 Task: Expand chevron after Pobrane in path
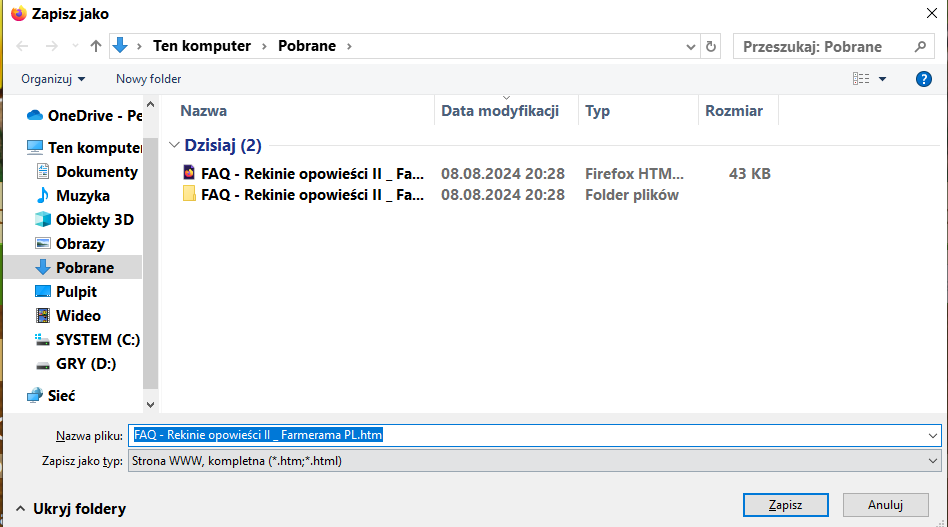(x=349, y=46)
